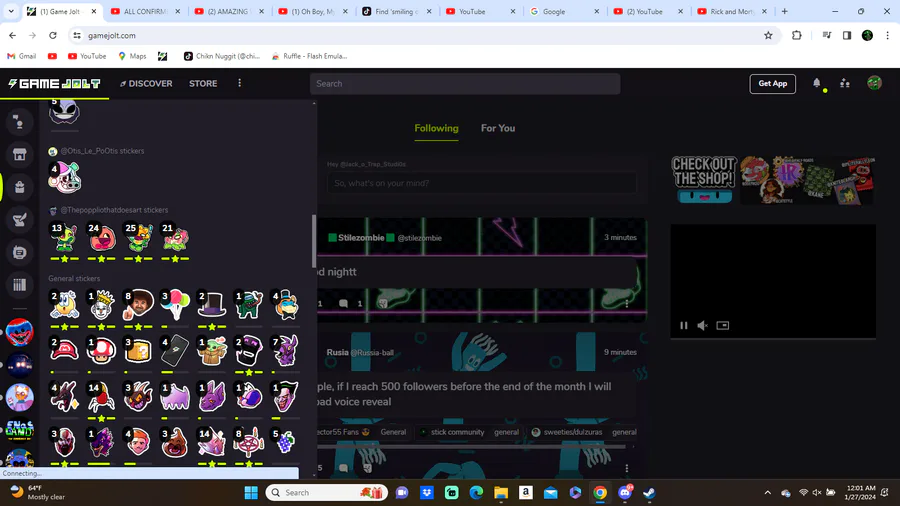This screenshot has width=900, height=506.
Task: Open the Russia-ball post options menu
Action: pos(627,468)
